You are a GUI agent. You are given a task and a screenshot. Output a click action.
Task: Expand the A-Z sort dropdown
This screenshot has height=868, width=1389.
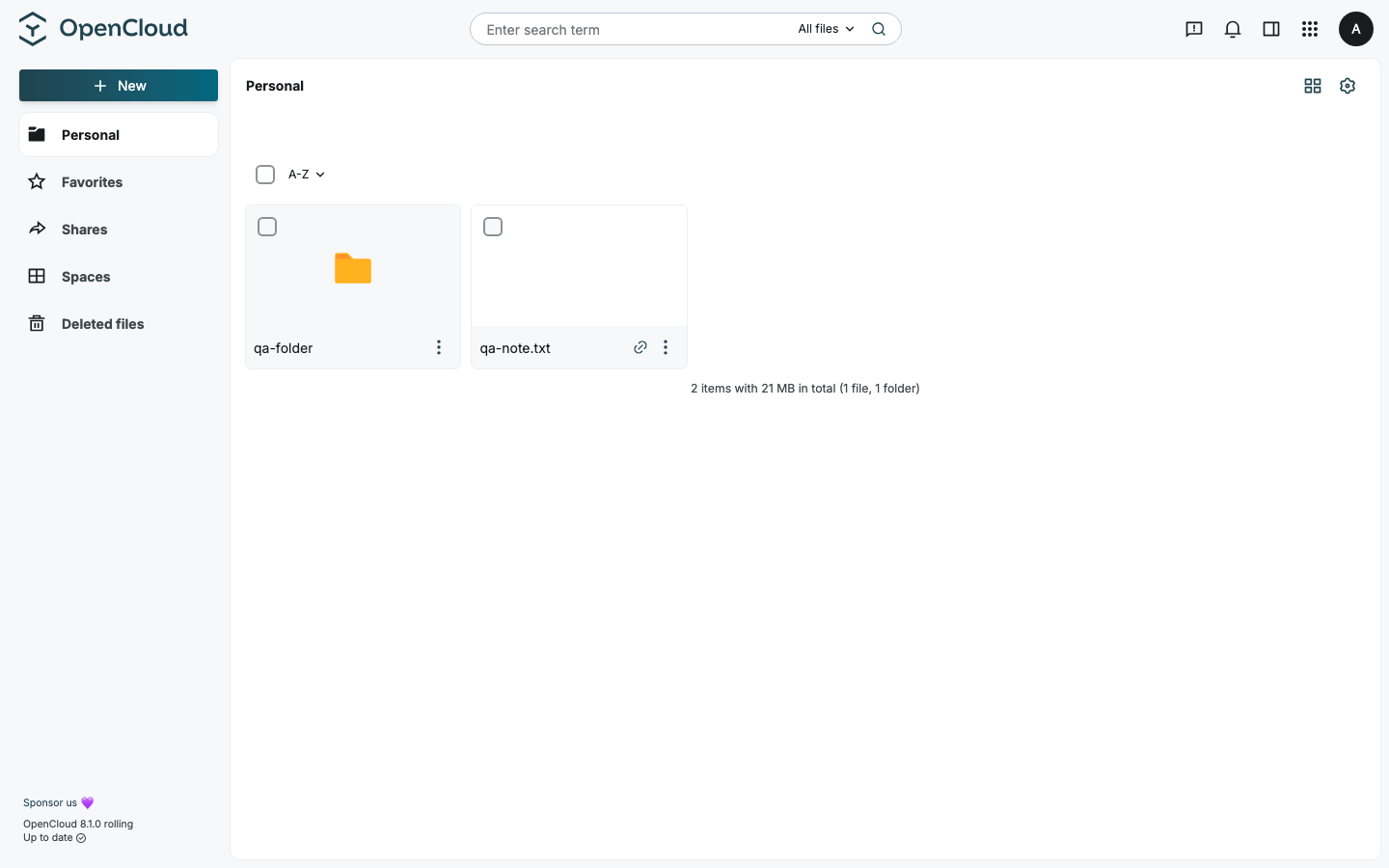tap(307, 175)
